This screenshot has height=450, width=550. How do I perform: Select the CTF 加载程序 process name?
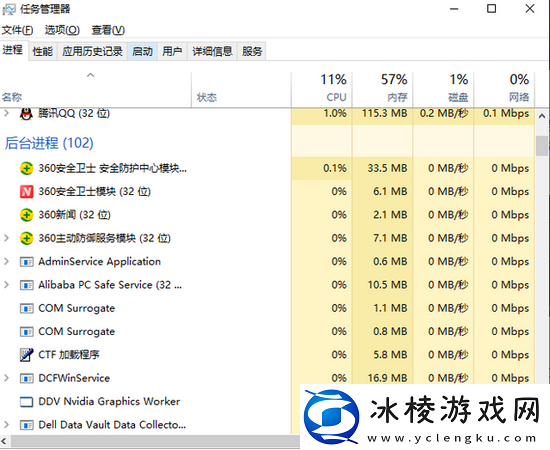point(69,355)
